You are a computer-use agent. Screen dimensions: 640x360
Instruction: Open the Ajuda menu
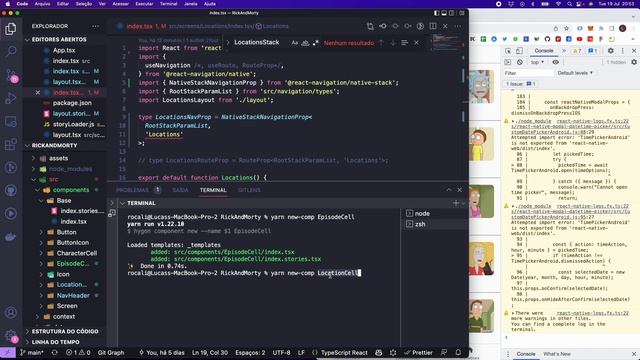click(x=210, y=4)
